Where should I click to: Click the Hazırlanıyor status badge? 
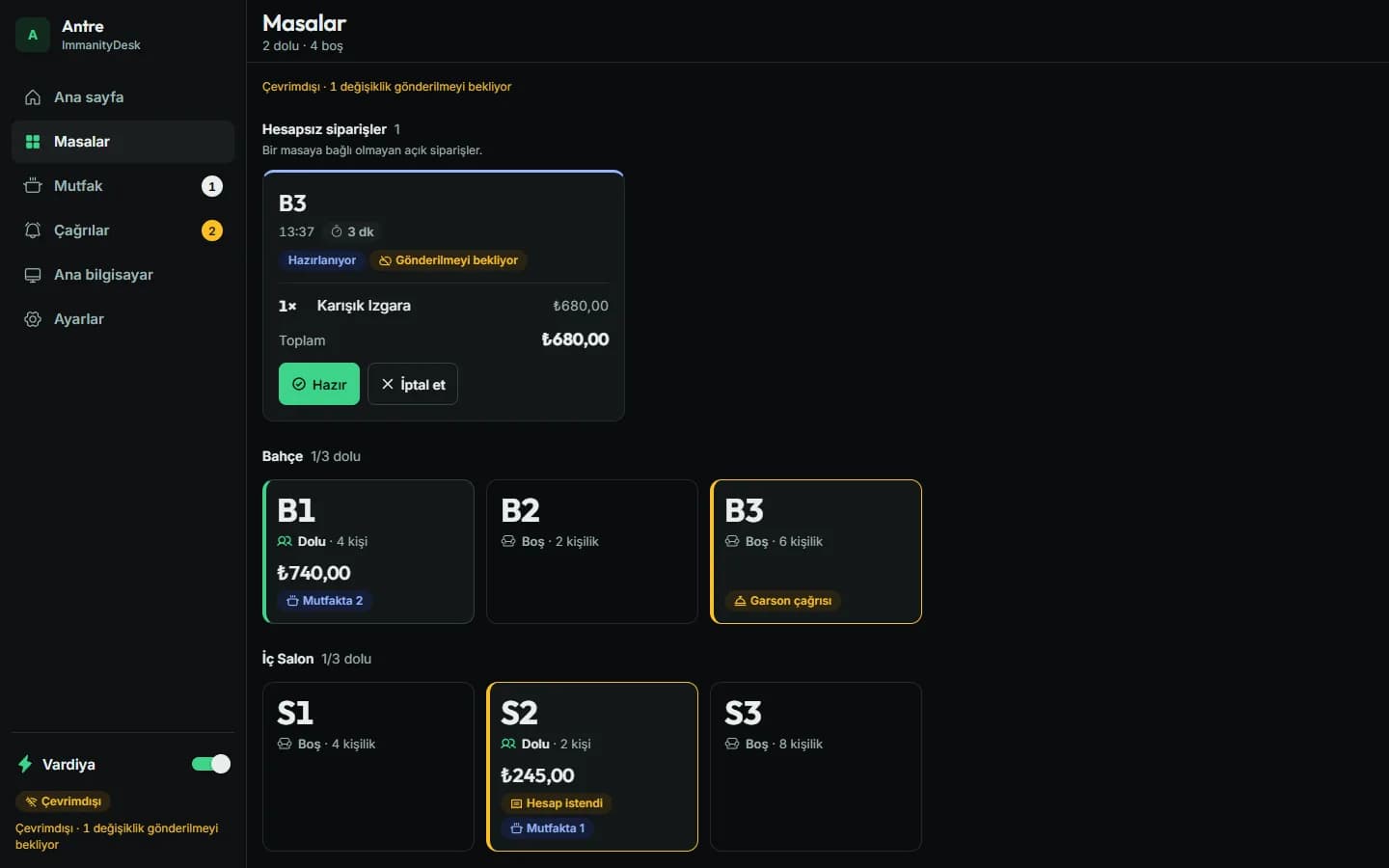coord(322,260)
